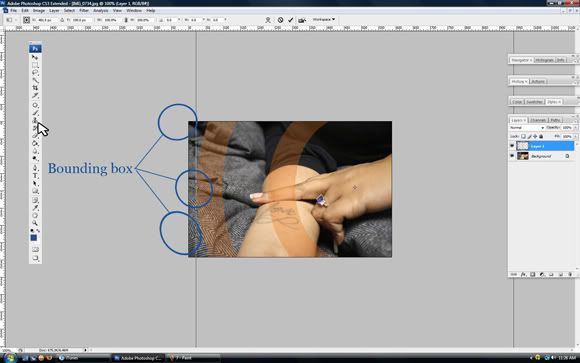This screenshot has height=363, width=580.
Task: Open the Fill slider arrow
Action: pos(576,137)
